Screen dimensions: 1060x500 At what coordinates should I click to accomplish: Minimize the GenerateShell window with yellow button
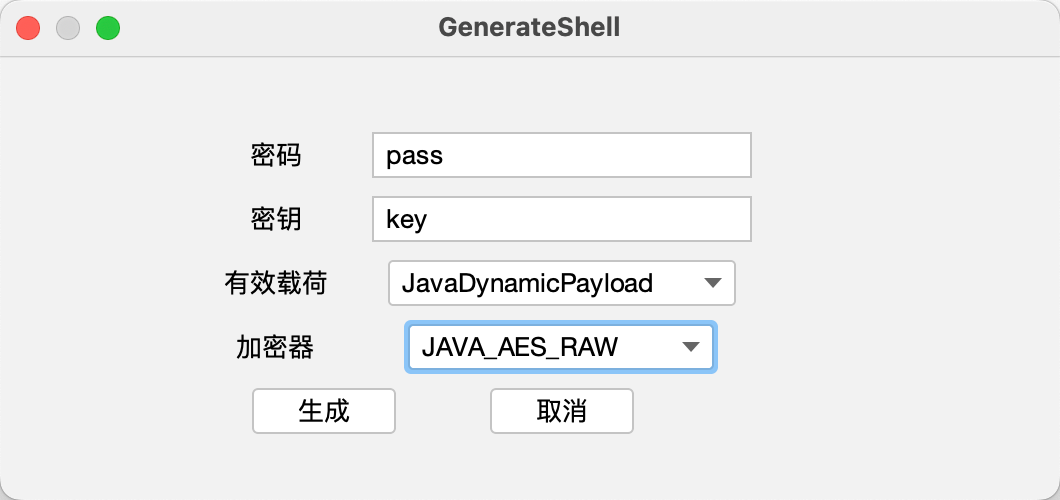68,28
